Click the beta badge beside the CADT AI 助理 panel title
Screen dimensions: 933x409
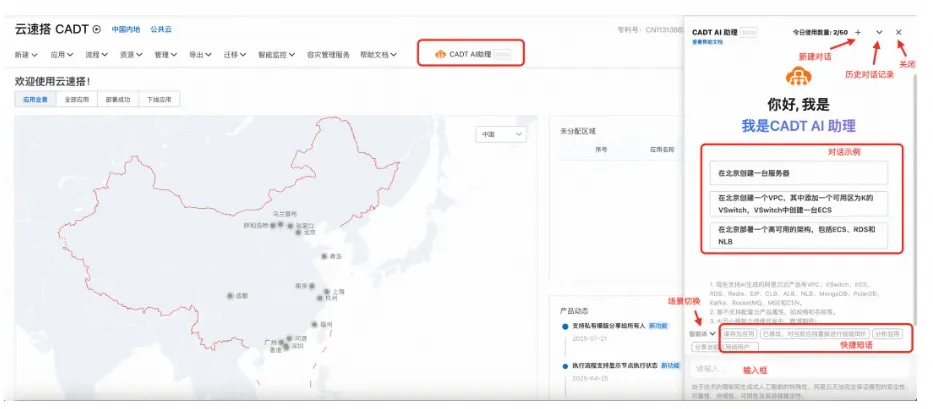pos(749,32)
